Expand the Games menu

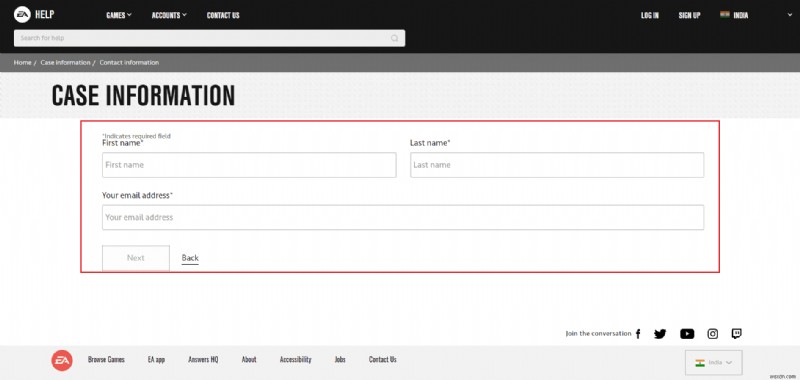pos(119,15)
